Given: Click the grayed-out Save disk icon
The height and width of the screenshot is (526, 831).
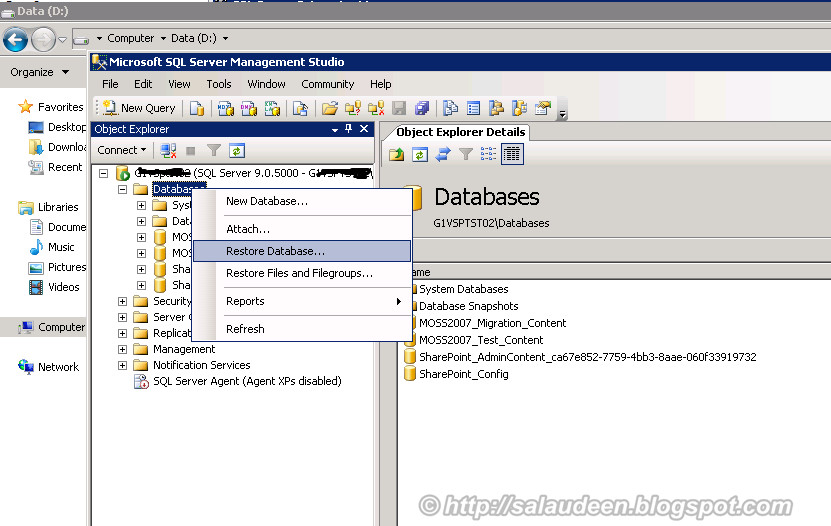Looking at the screenshot, I should (x=399, y=109).
